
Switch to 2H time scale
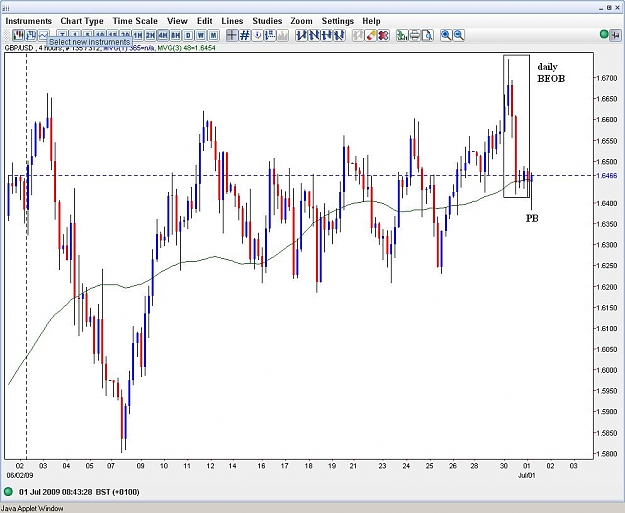tap(150, 35)
